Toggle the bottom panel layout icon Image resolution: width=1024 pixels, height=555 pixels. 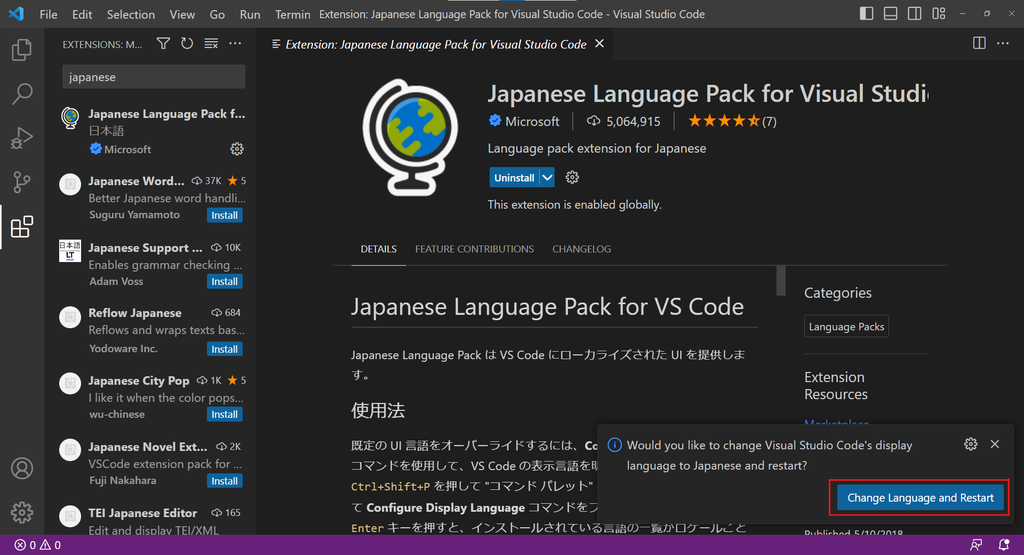890,14
